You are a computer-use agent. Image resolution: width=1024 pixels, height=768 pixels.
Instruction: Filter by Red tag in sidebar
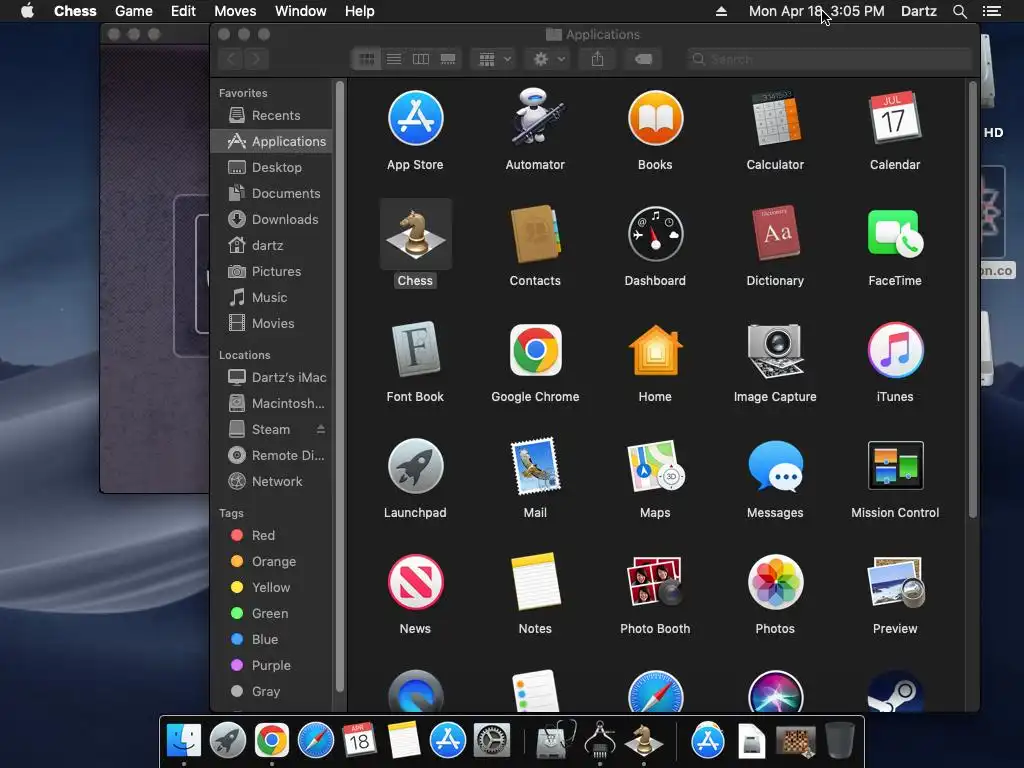point(272,536)
